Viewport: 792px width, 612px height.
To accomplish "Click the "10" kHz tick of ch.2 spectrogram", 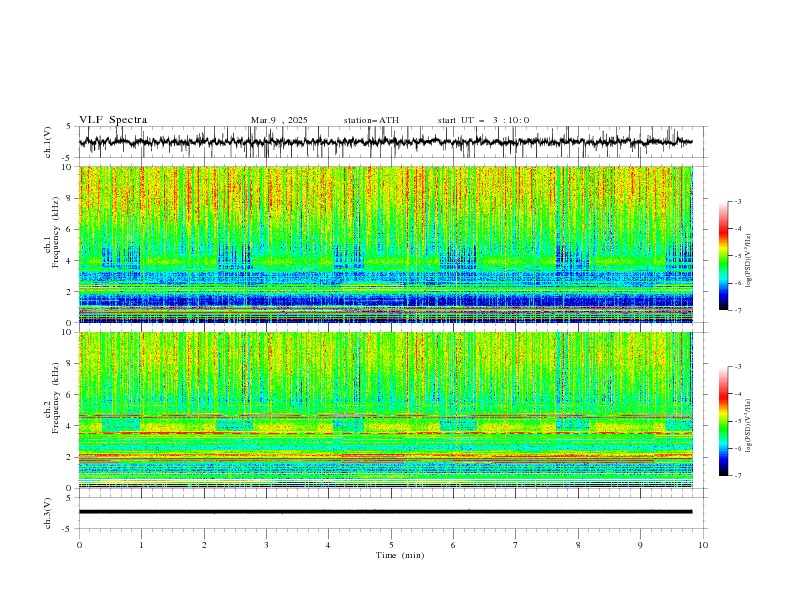I will pyautogui.click(x=69, y=332).
